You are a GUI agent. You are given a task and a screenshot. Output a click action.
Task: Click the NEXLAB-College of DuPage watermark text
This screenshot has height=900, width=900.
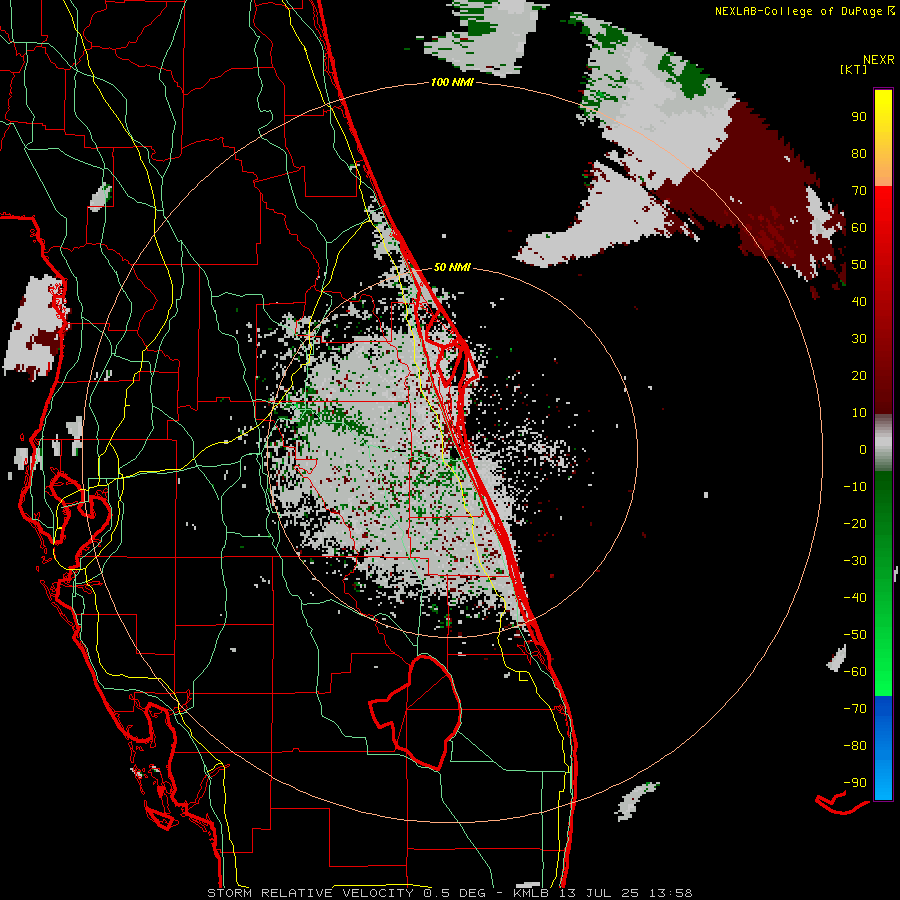[x=800, y=11]
